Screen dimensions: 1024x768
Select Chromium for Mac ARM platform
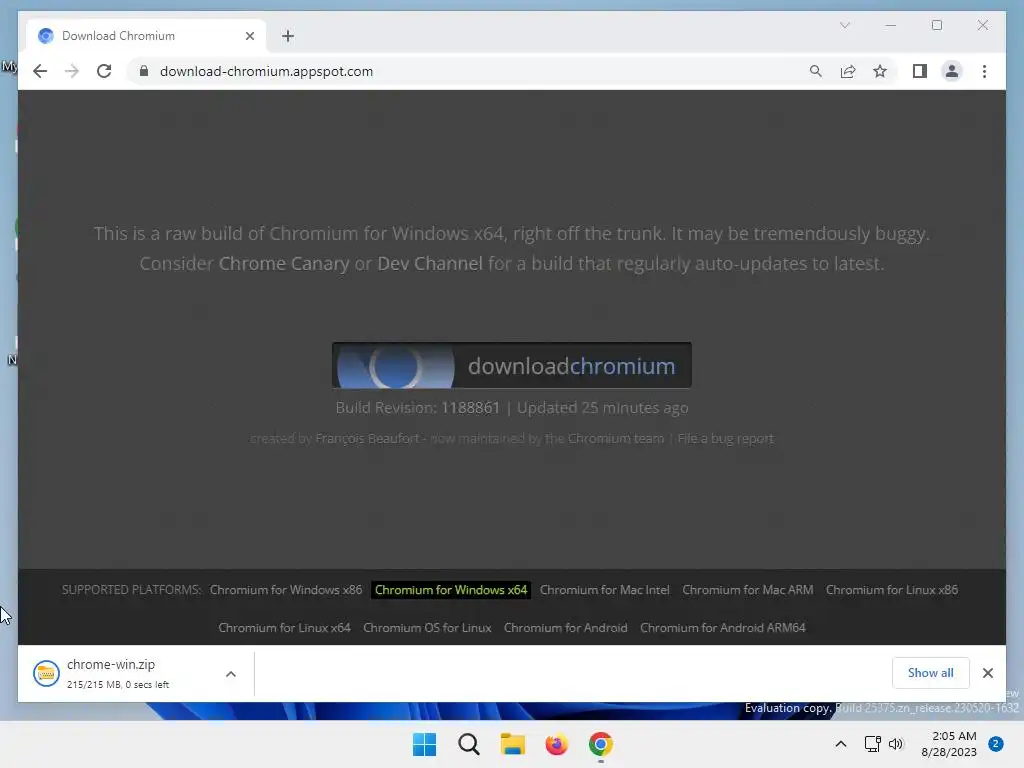748,590
